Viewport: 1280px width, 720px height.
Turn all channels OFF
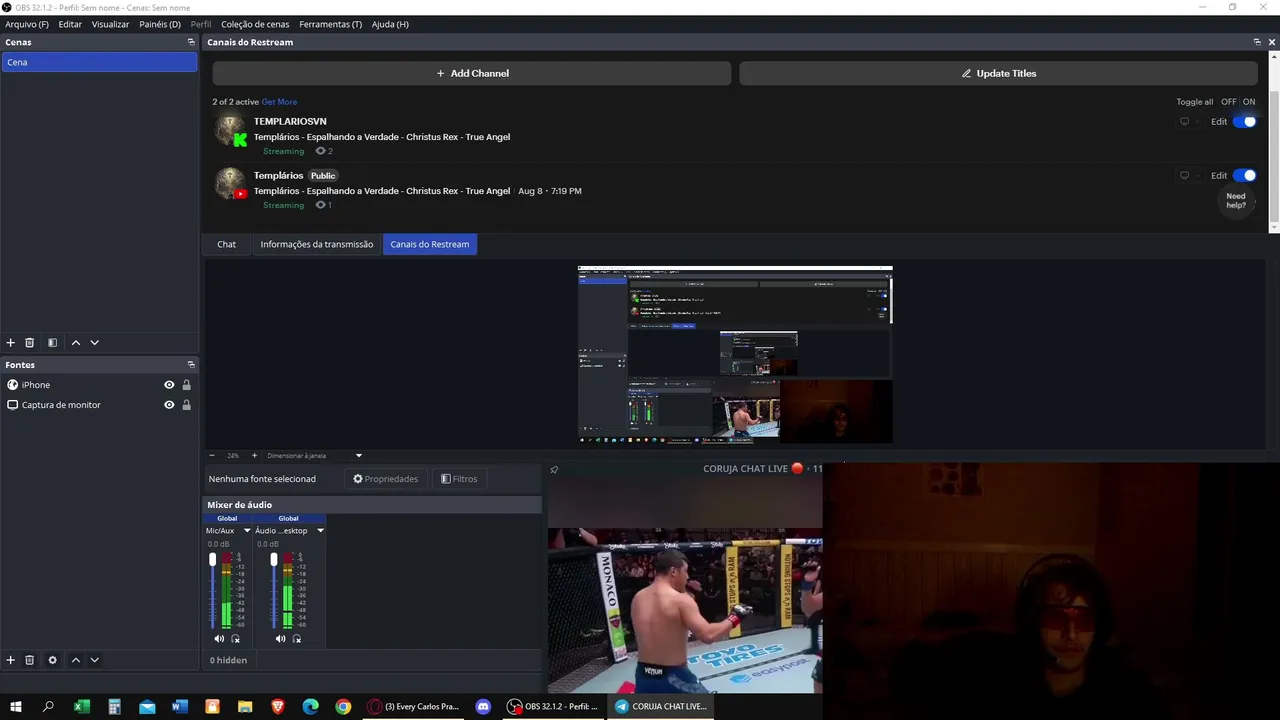point(1229,102)
